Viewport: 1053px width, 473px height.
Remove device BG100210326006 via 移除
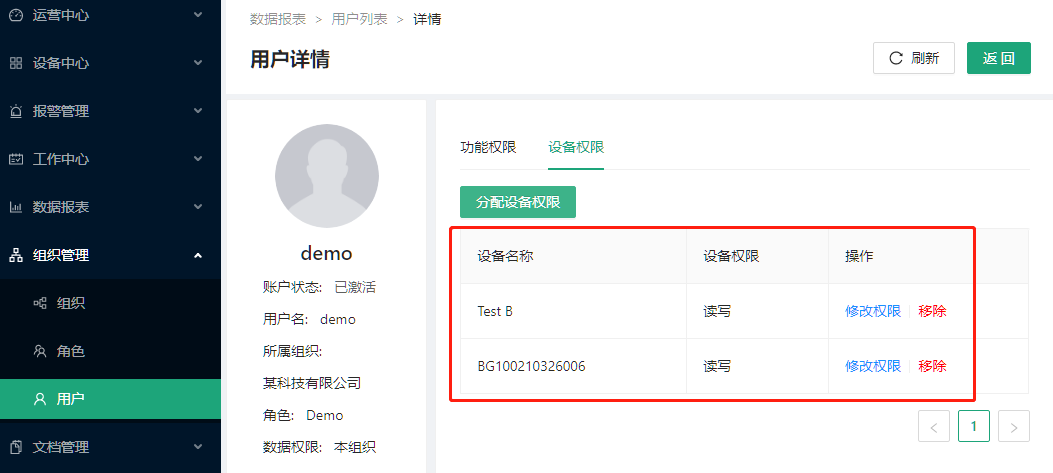point(932,366)
